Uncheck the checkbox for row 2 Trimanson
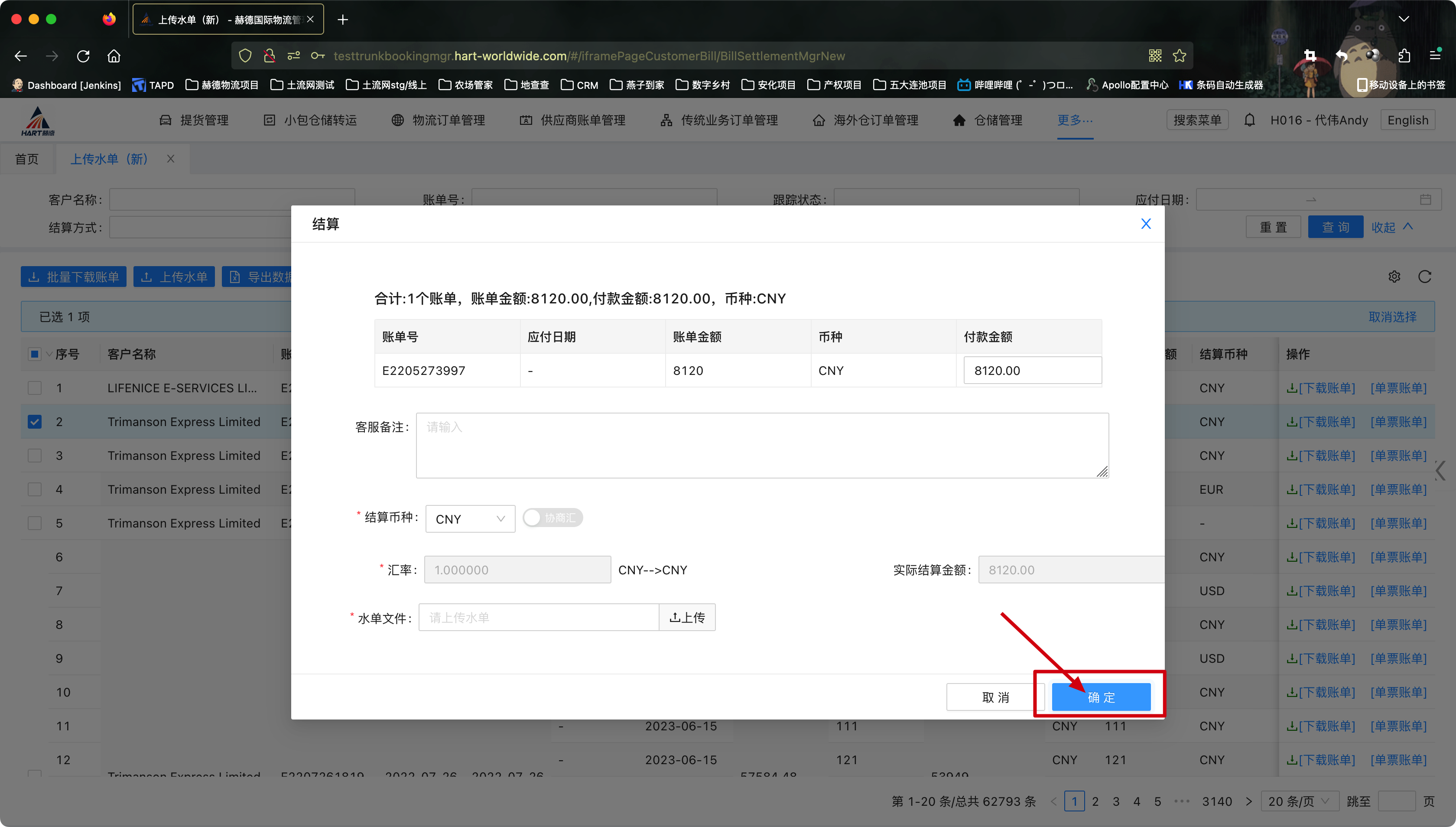Screen dimensions: 1456x827 tap(35, 422)
